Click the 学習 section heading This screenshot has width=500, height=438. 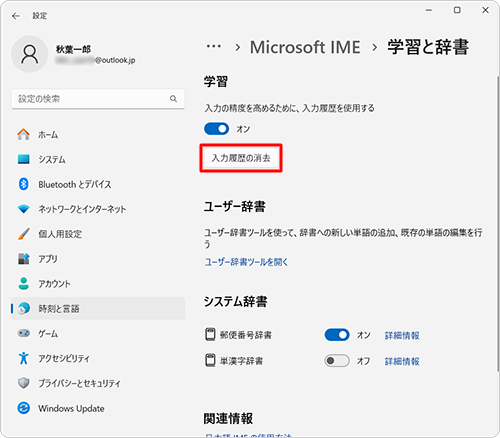coord(216,82)
